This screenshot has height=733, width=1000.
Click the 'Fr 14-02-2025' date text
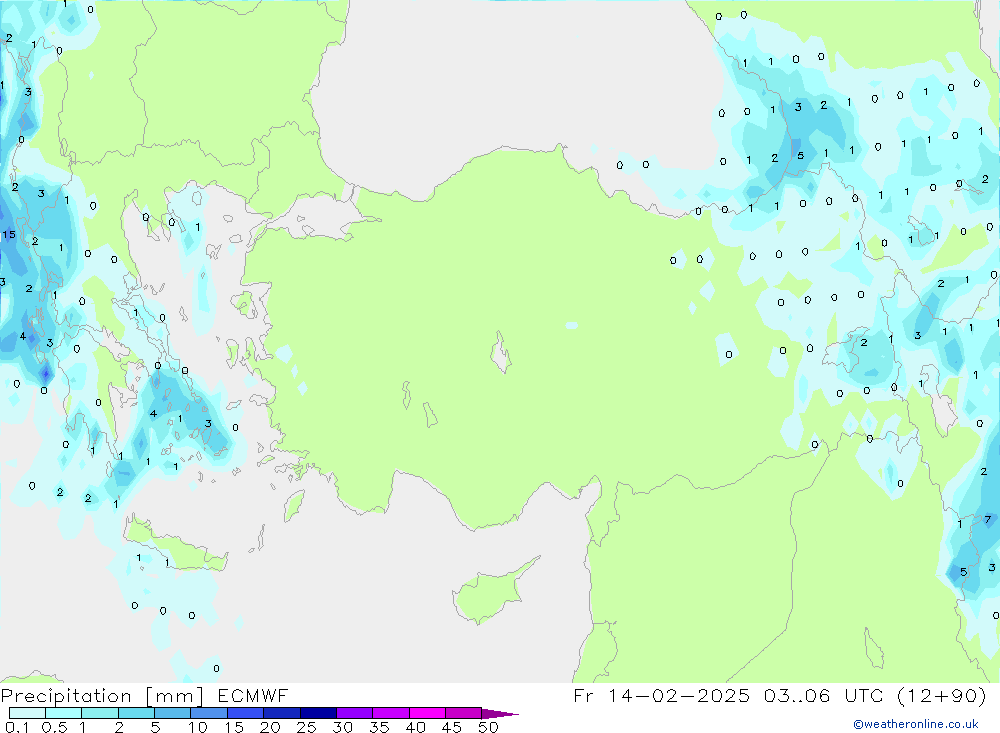click(661, 695)
